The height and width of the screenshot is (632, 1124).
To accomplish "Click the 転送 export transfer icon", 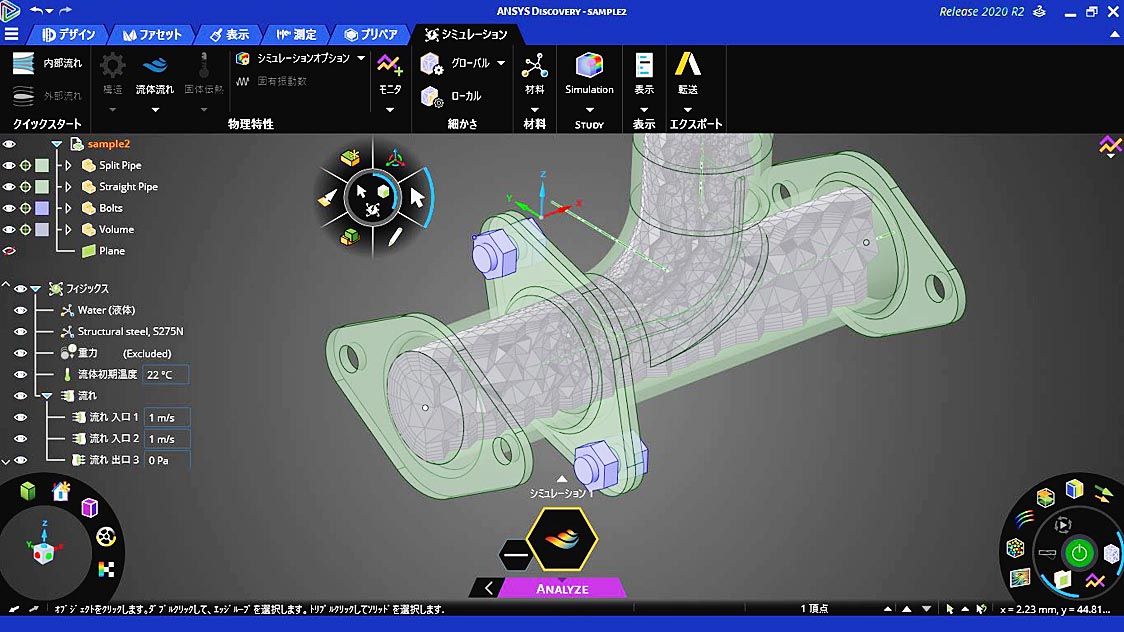I will click(x=687, y=66).
